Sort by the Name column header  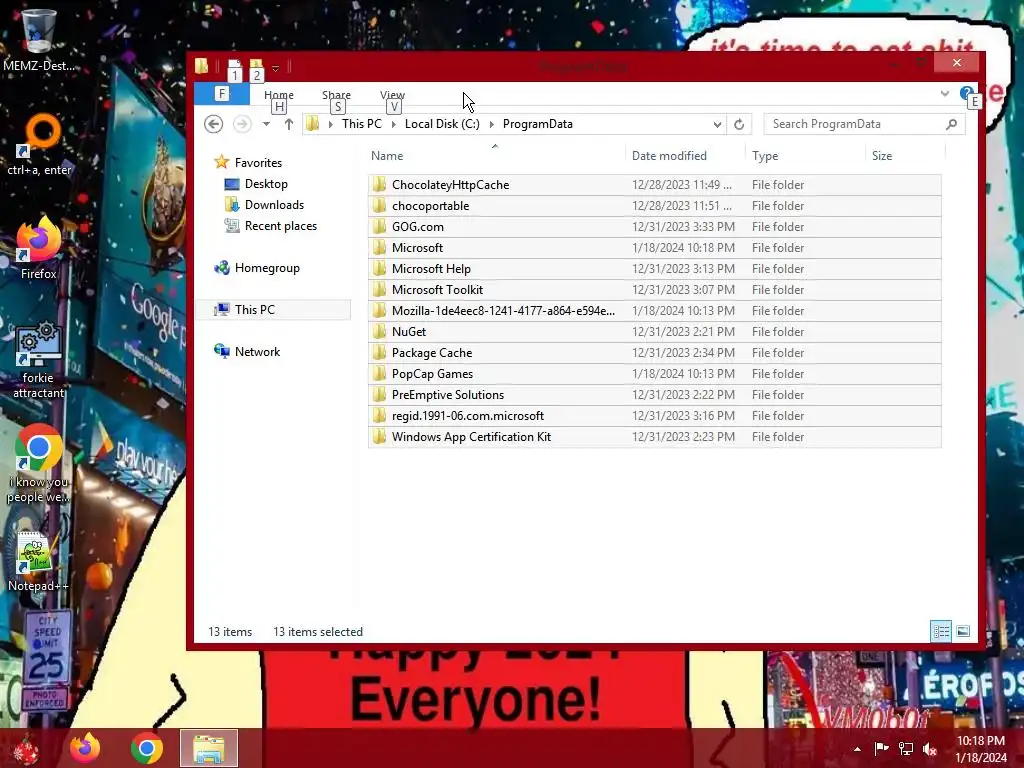387,156
